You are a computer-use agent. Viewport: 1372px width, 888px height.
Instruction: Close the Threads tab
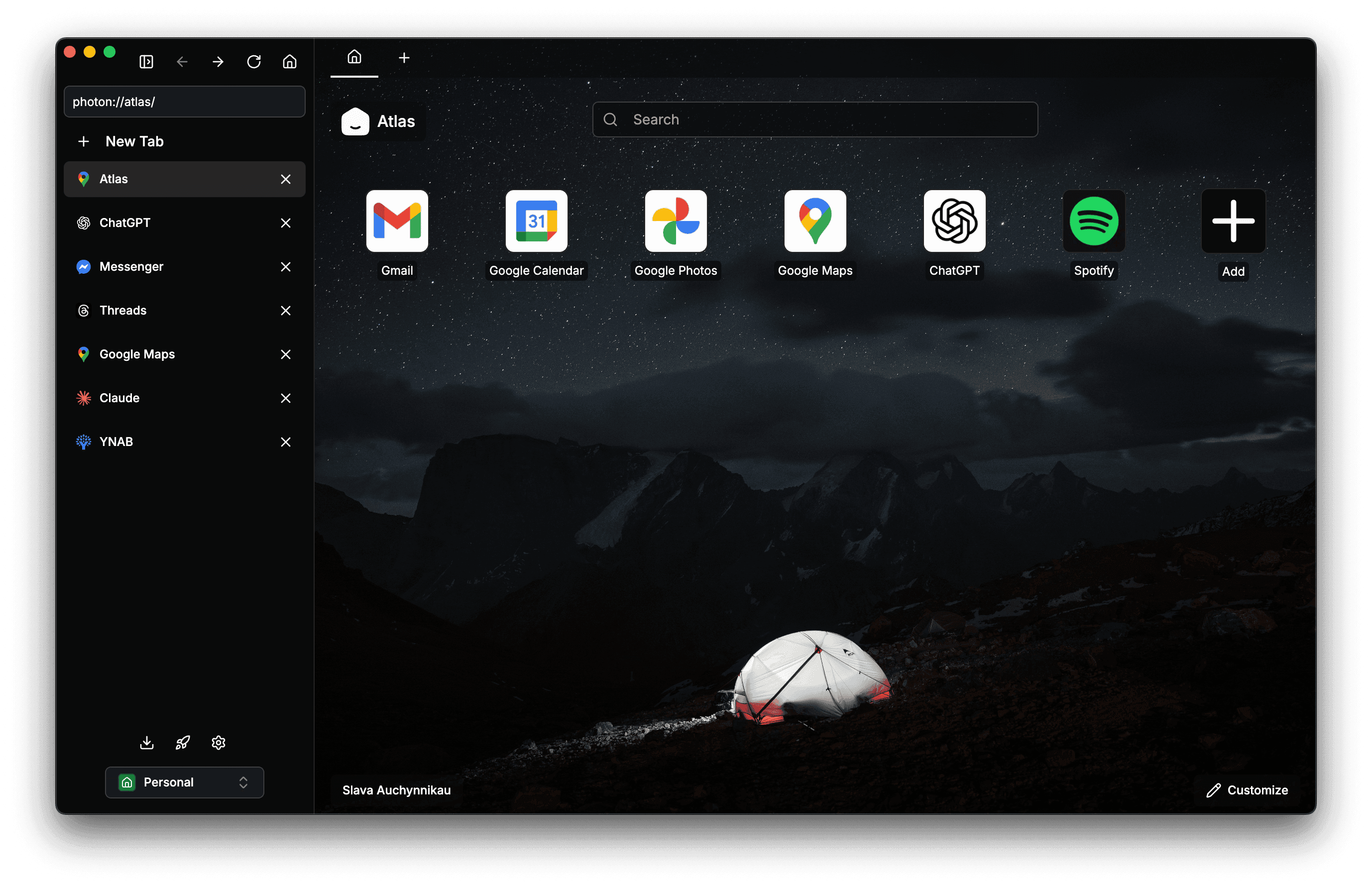(x=285, y=311)
